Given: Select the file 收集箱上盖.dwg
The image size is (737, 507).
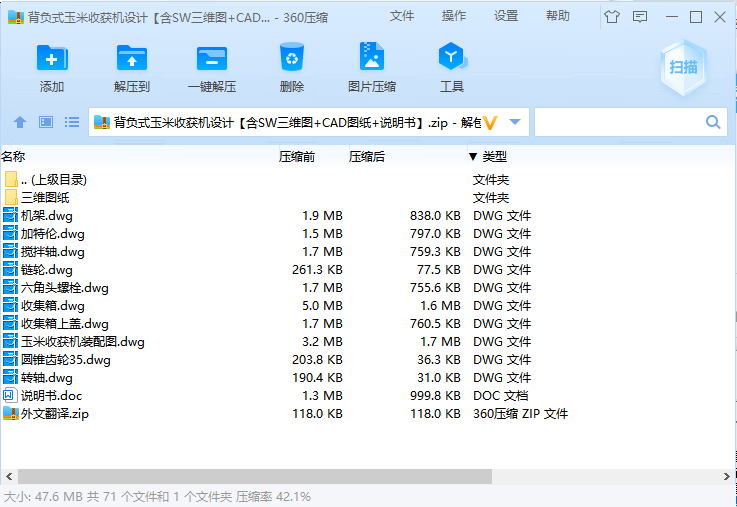Looking at the screenshot, I should click(64, 324).
